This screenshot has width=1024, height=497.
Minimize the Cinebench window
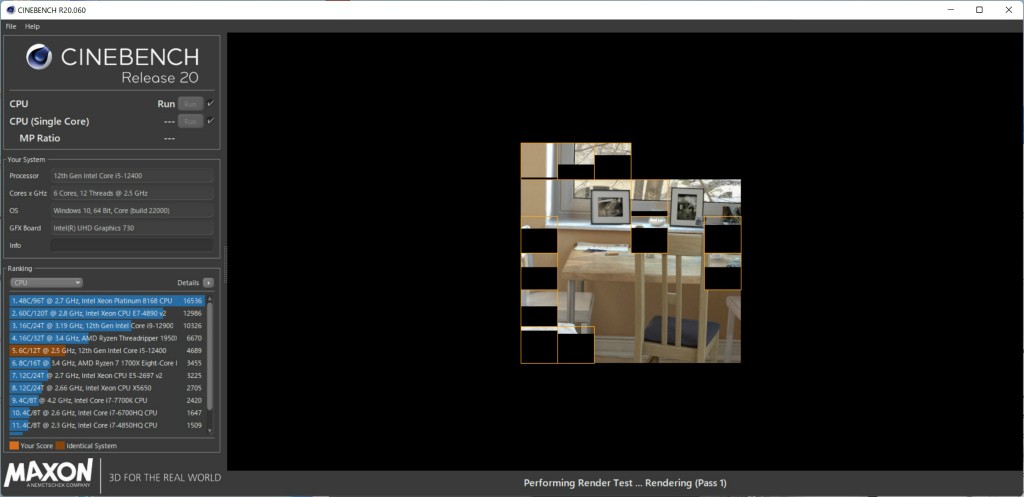[x=950, y=10]
